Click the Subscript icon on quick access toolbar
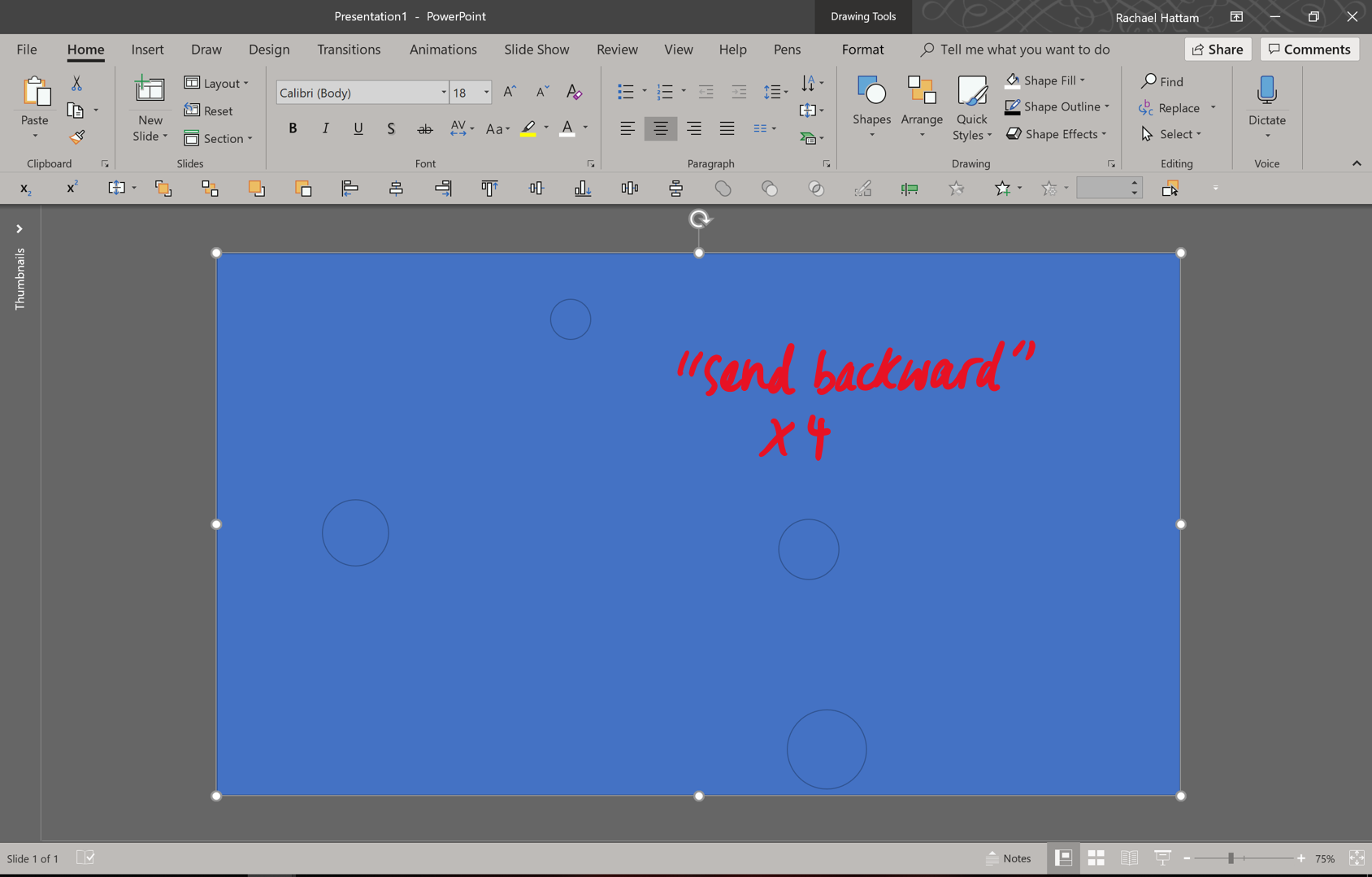This screenshot has width=1372, height=877. 25,188
